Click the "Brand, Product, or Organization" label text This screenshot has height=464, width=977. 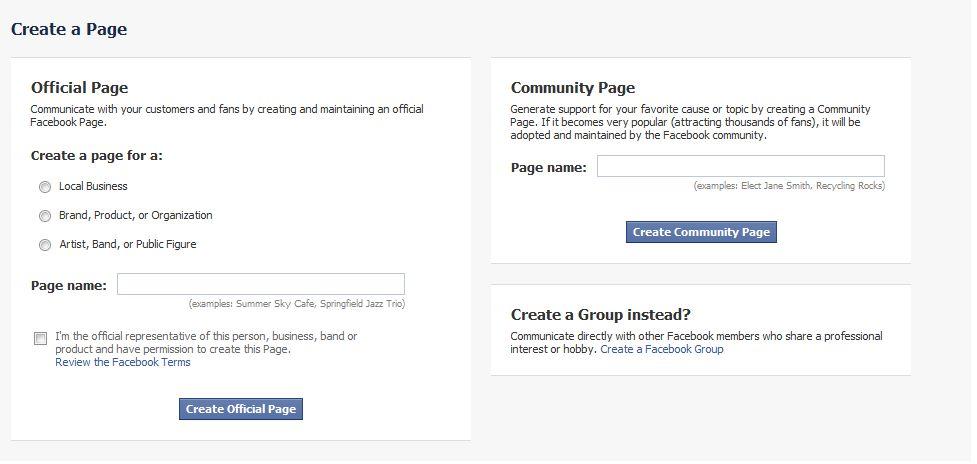pyautogui.click(x=135, y=216)
